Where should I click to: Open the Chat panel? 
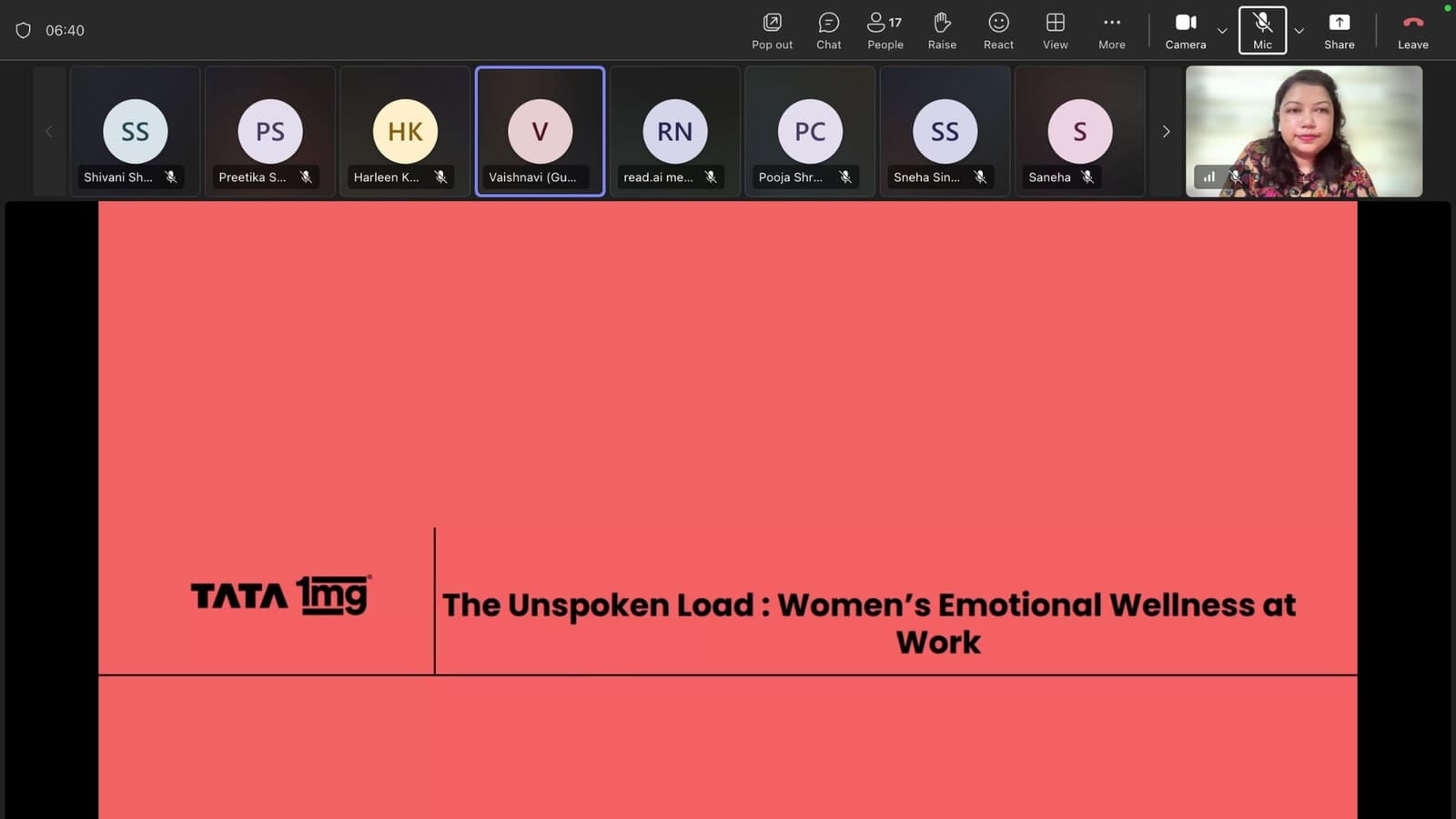[828, 31]
